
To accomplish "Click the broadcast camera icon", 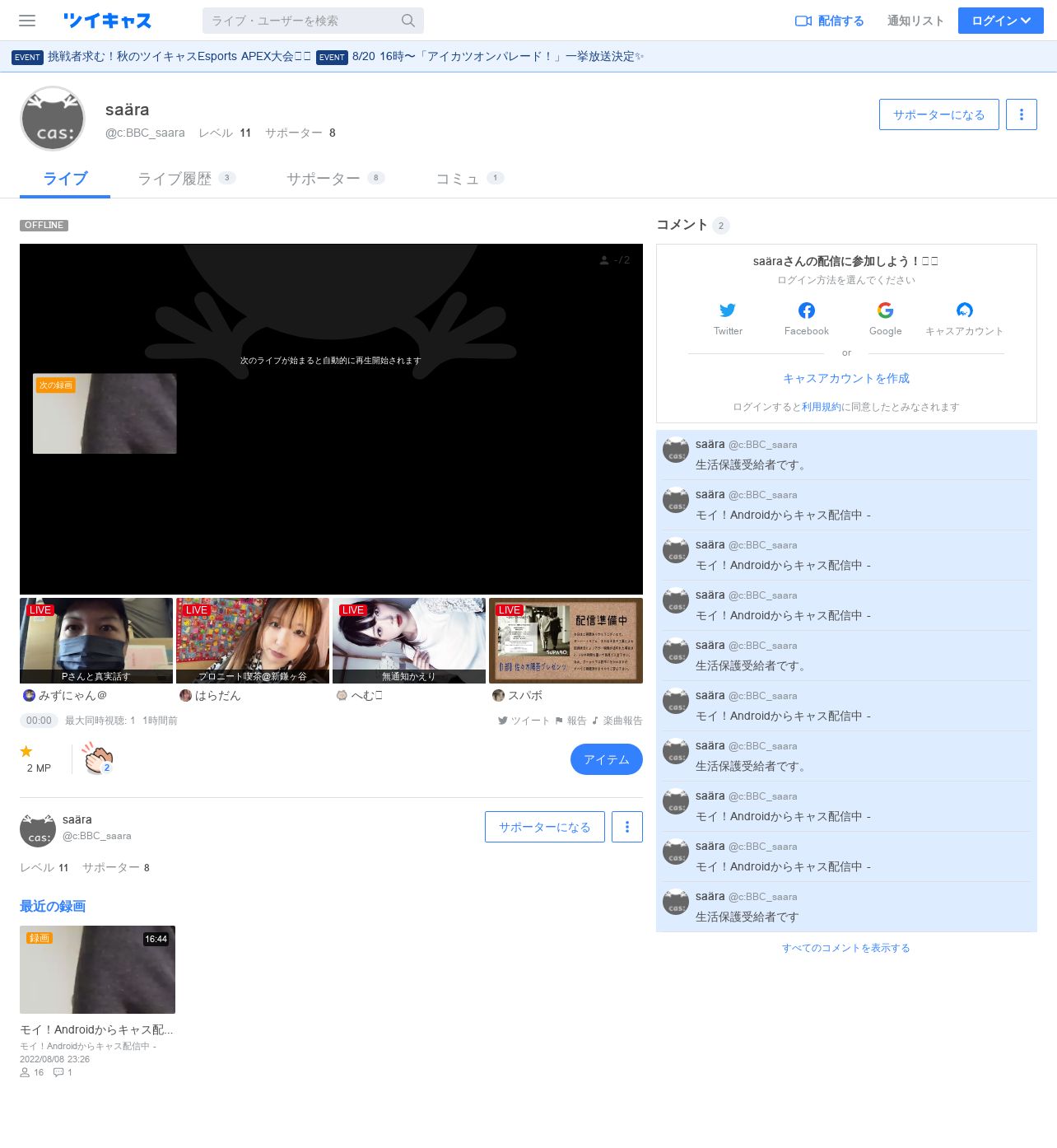I will click(803, 21).
